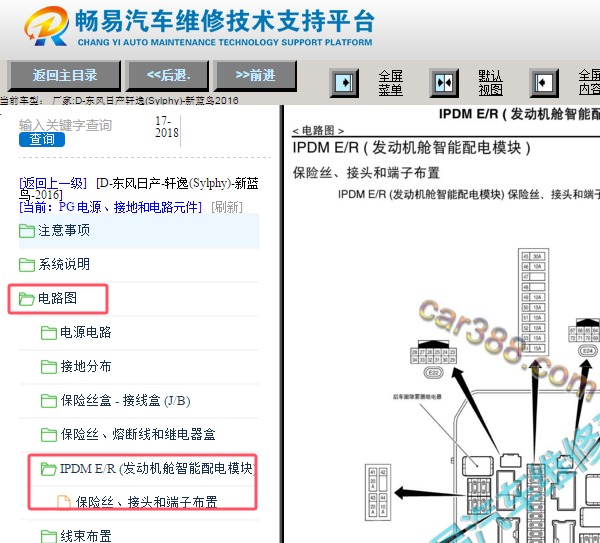Image resolution: width=600 pixels, height=543 pixels.
Task: Click the folder icon beside 线束布置
Action: coord(49,536)
